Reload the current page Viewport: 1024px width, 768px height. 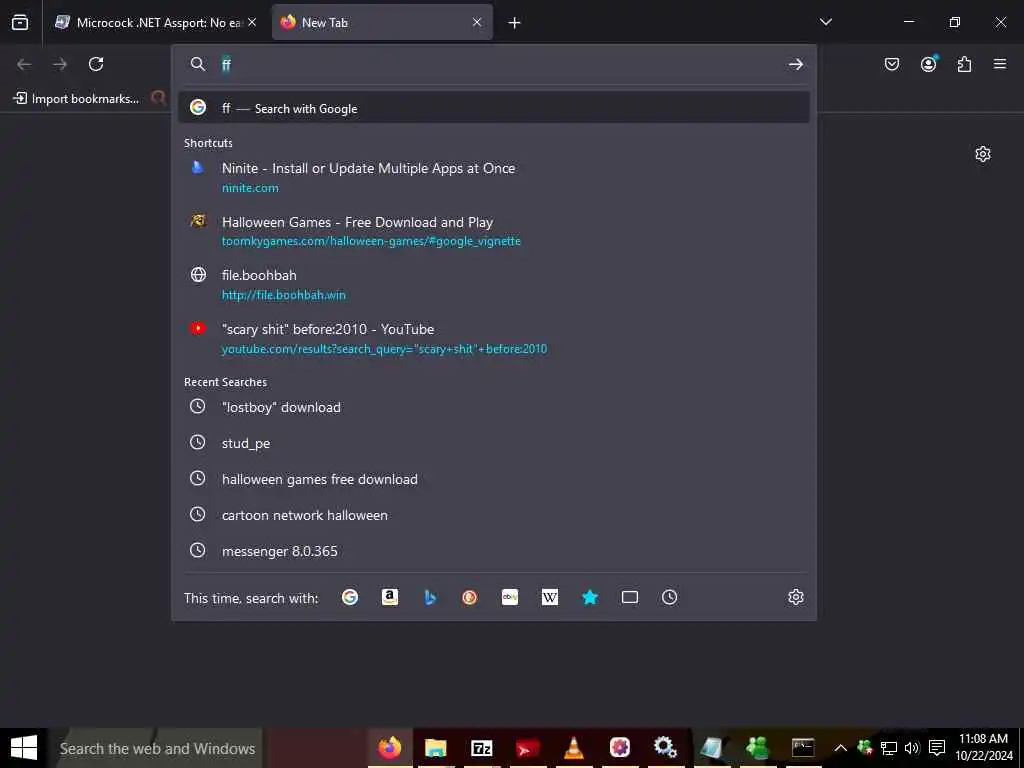click(x=96, y=64)
